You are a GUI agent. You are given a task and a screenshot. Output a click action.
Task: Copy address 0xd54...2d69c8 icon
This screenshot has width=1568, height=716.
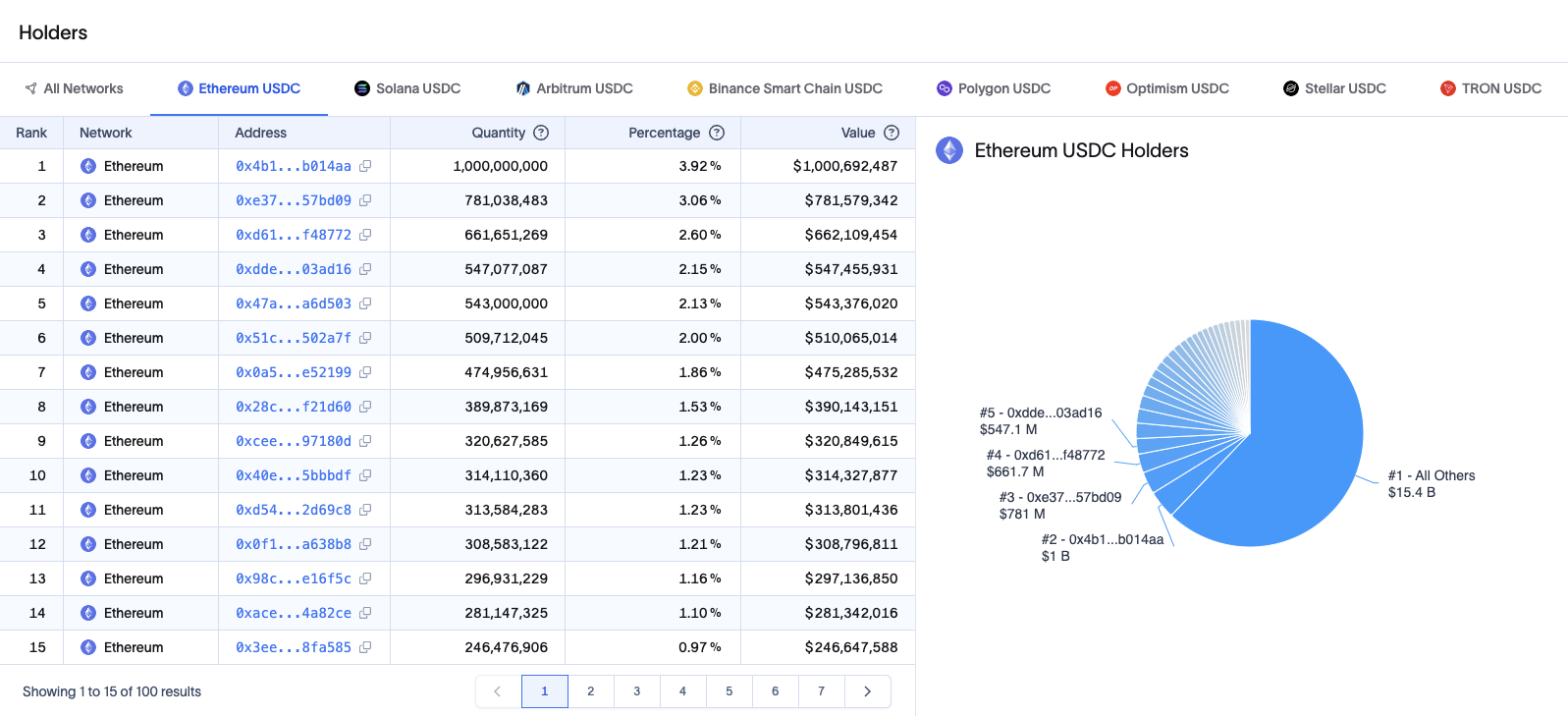click(365, 510)
